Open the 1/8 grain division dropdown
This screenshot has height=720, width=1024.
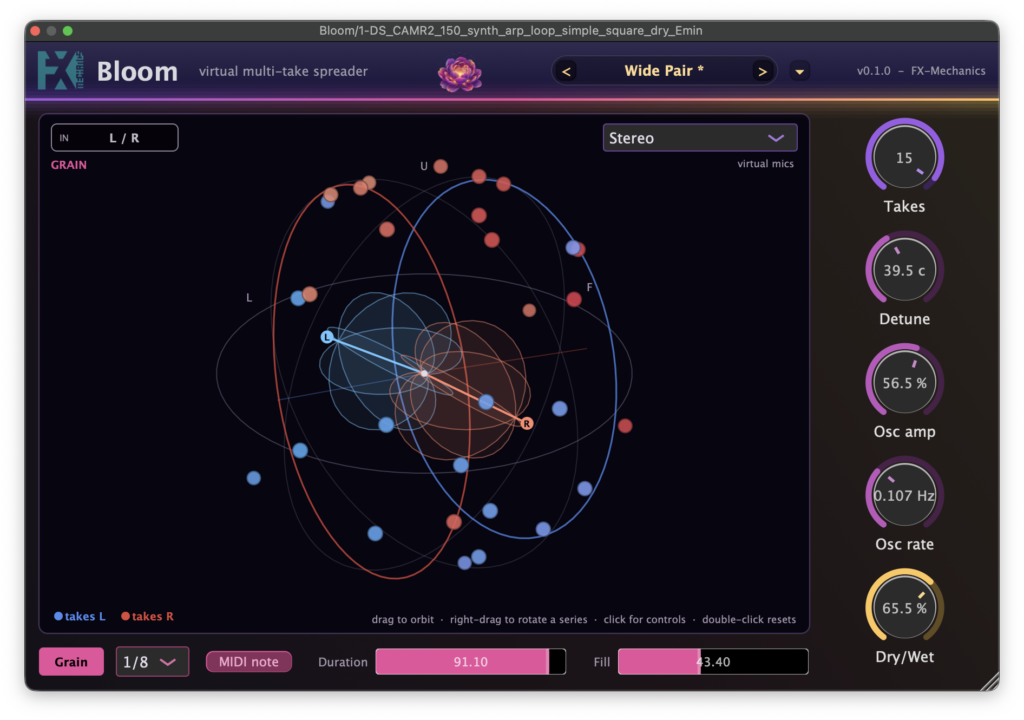point(152,662)
